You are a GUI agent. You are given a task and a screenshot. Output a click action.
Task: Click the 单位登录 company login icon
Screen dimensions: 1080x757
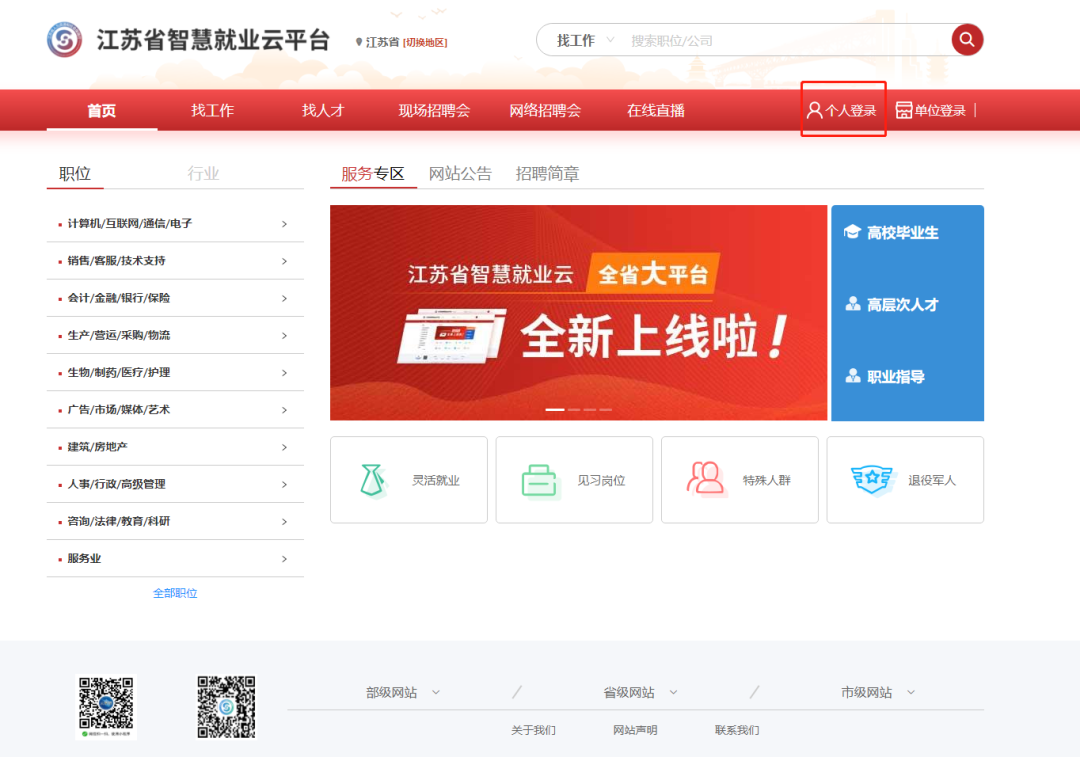(x=904, y=110)
